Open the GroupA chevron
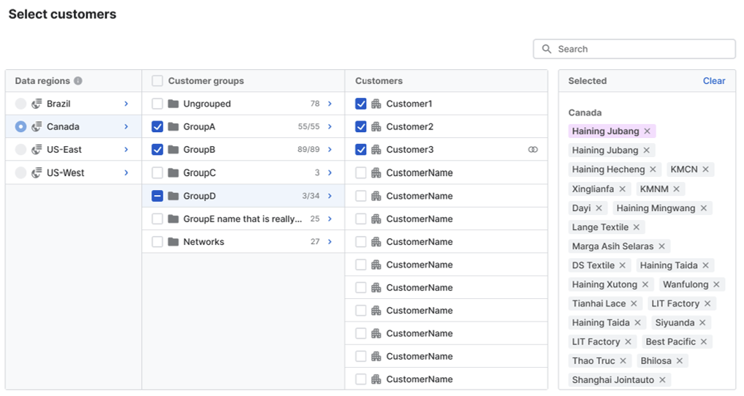The width and height of the screenshot is (744, 396). coord(330,127)
